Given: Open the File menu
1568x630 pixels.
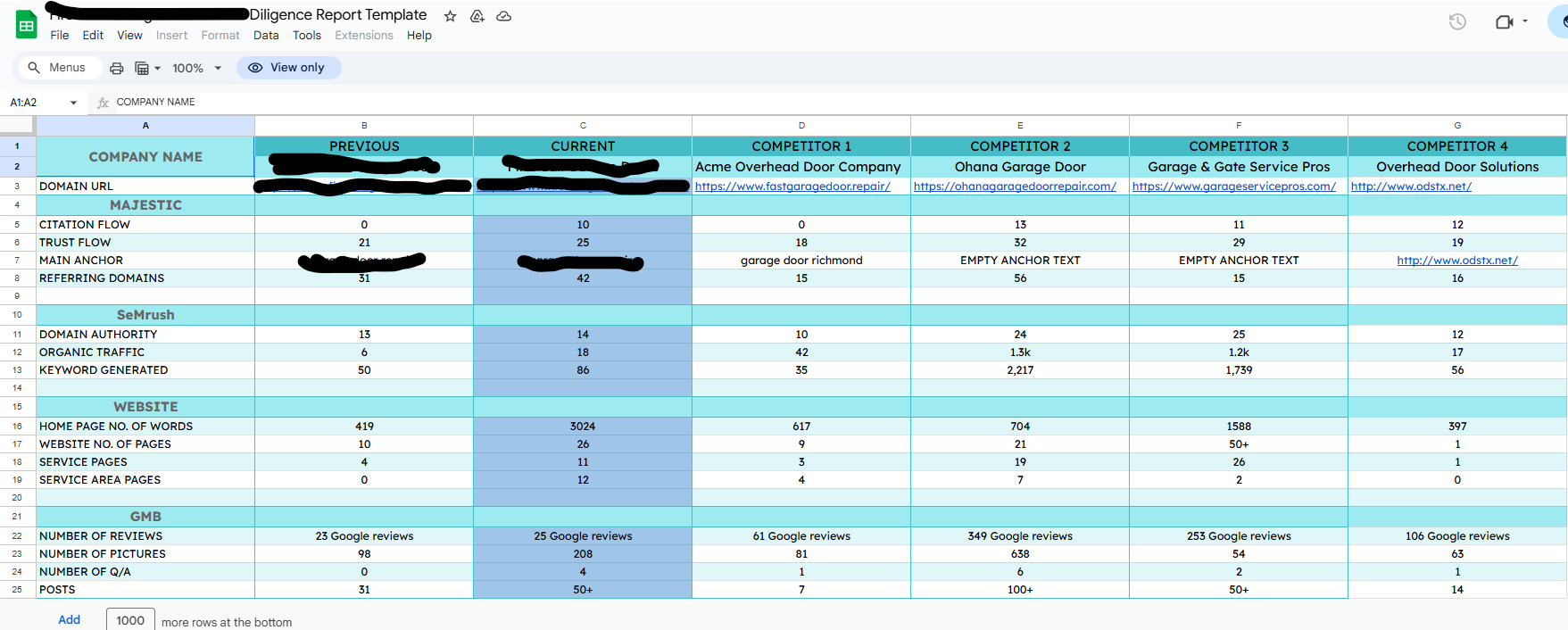Looking at the screenshot, I should (x=60, y=36).
